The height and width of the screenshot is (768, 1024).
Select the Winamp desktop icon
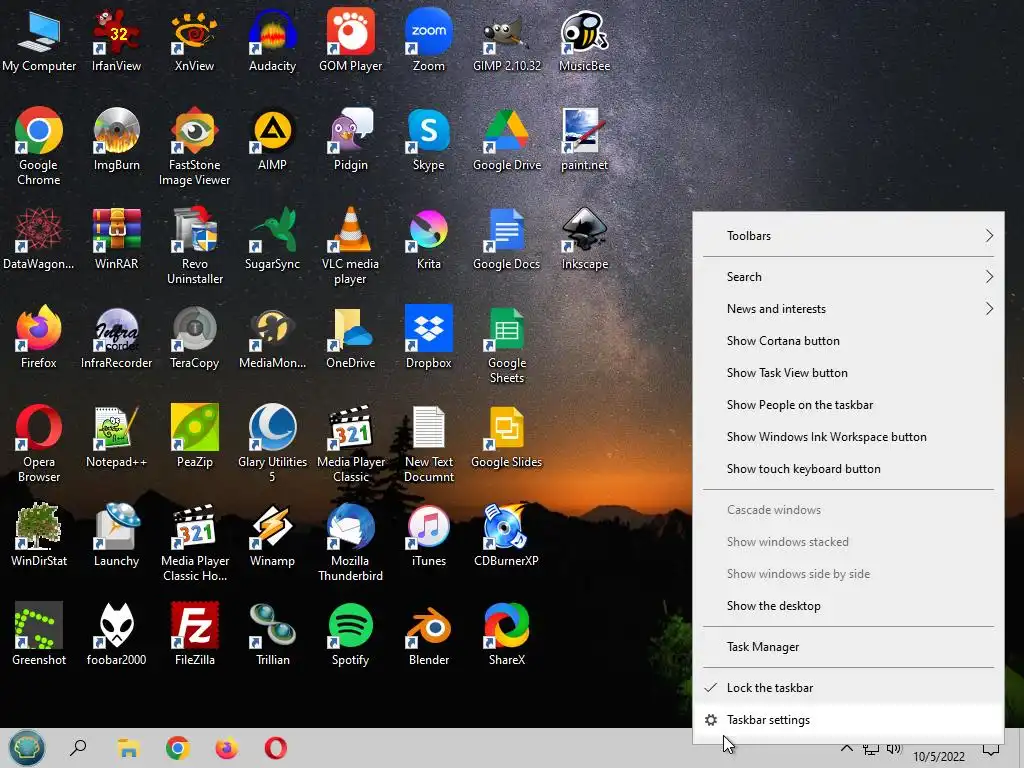pos(272,536)
